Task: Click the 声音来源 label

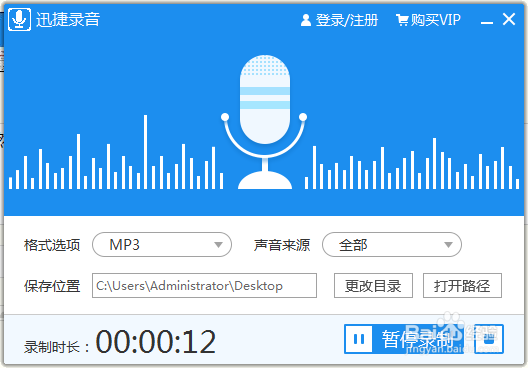Action: point(282,245)
